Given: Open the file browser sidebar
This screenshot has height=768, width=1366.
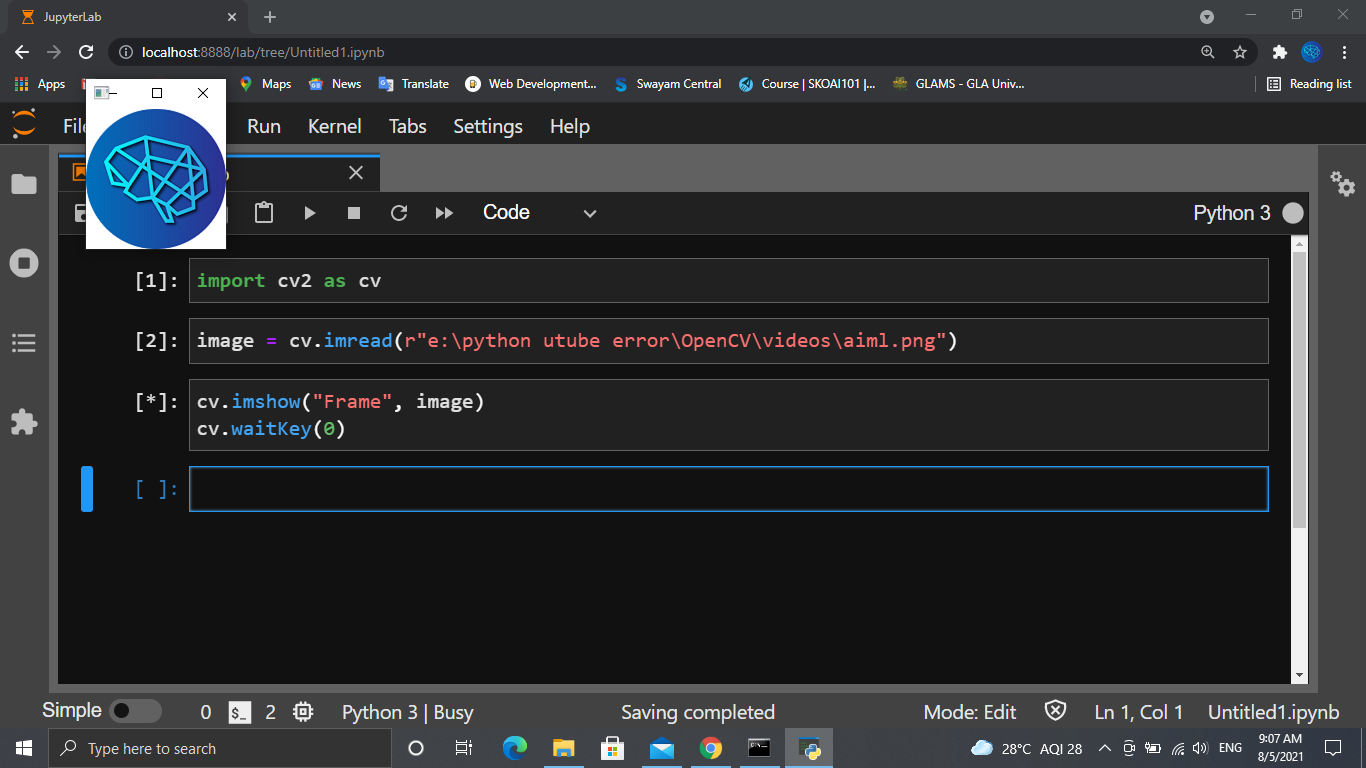Looking at the screenshot, I should pyautogui.click(x=24, y=184).
